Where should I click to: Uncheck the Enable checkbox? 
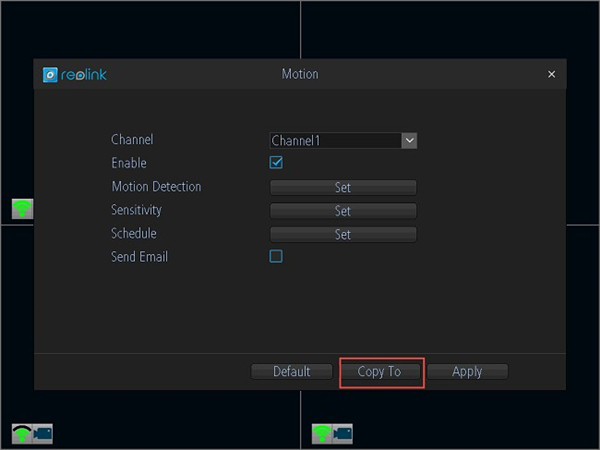click(276, 162)
